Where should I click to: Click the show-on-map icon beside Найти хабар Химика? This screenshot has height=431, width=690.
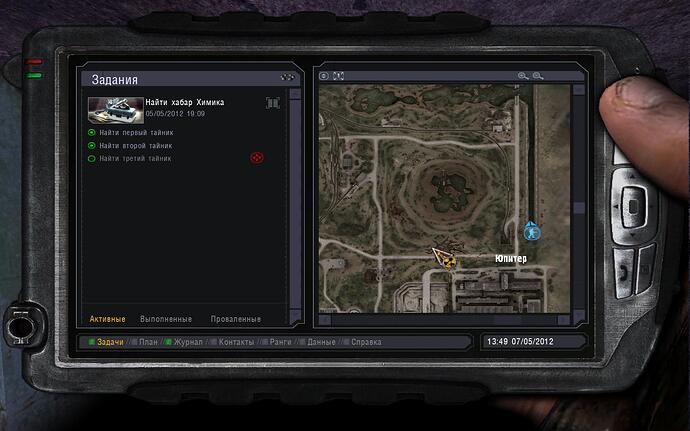click(272, 102)
